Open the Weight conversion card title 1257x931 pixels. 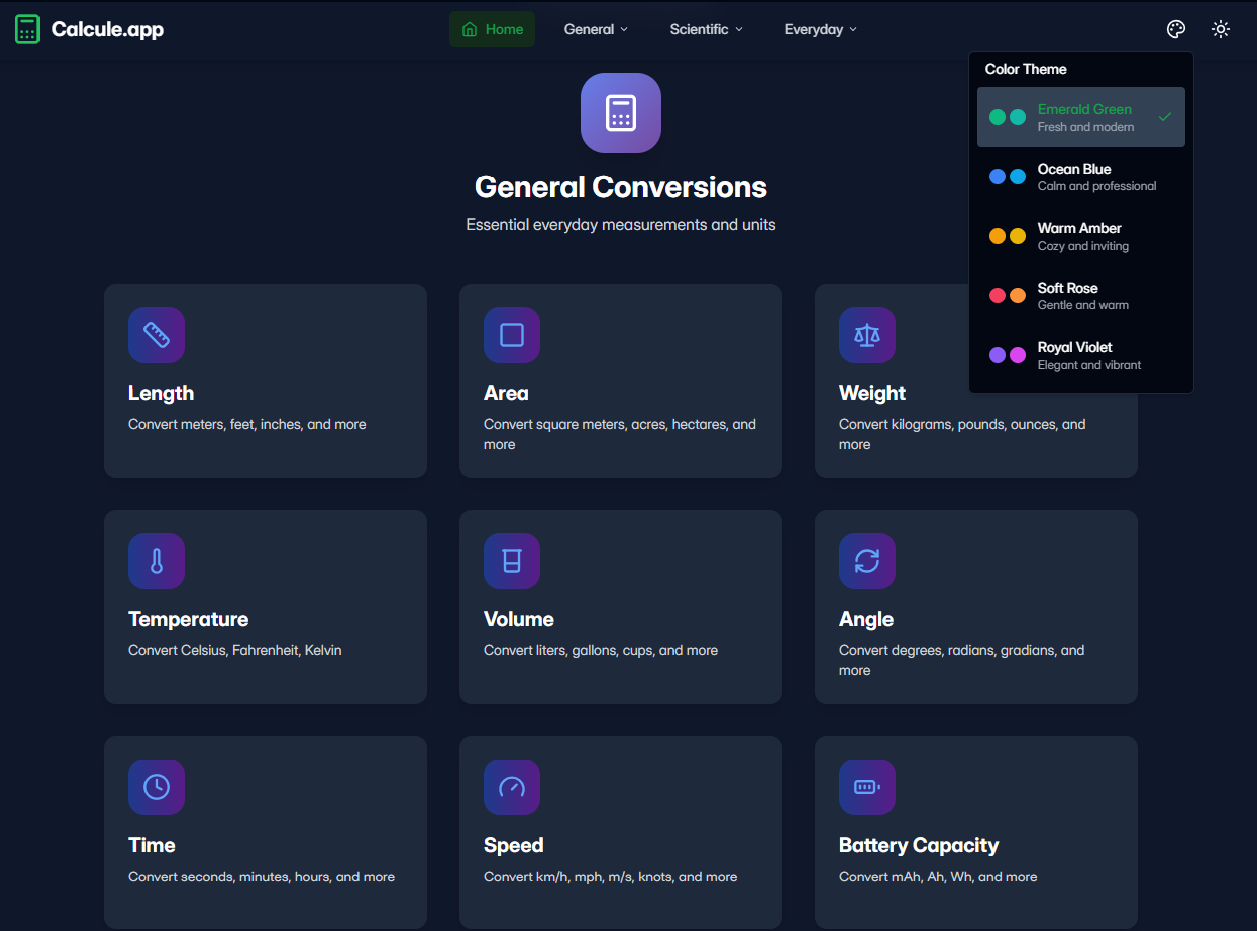872,393
